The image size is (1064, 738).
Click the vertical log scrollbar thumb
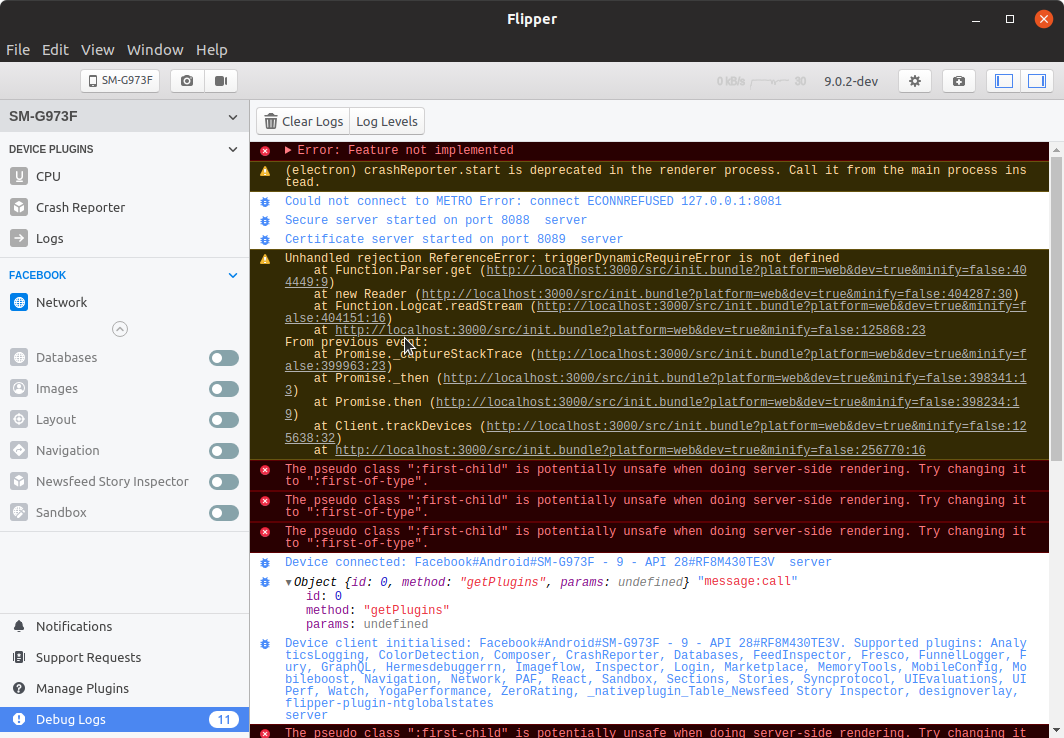(1056, 309)
